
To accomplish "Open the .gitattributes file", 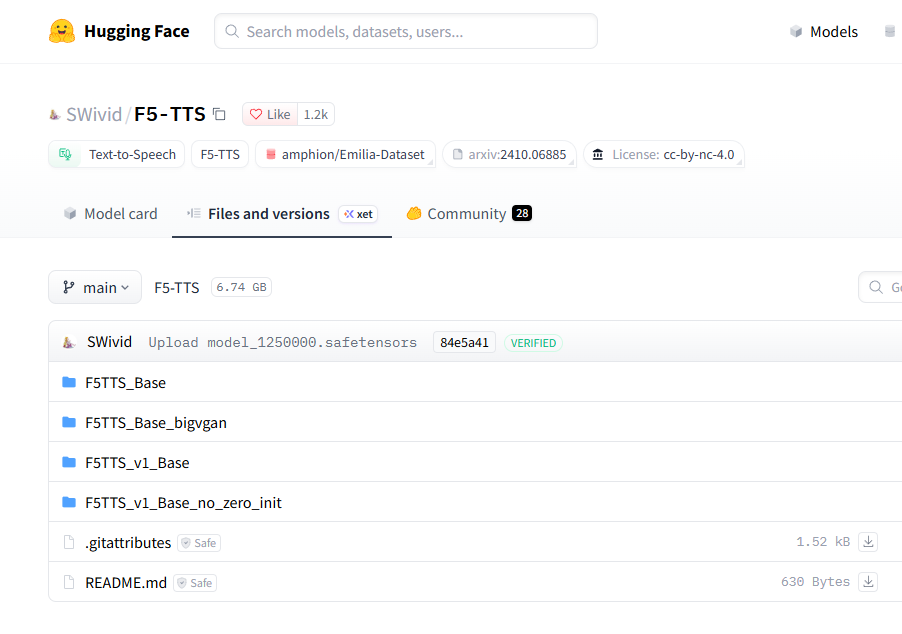I will pyautogui.click(x=128, y=543).
